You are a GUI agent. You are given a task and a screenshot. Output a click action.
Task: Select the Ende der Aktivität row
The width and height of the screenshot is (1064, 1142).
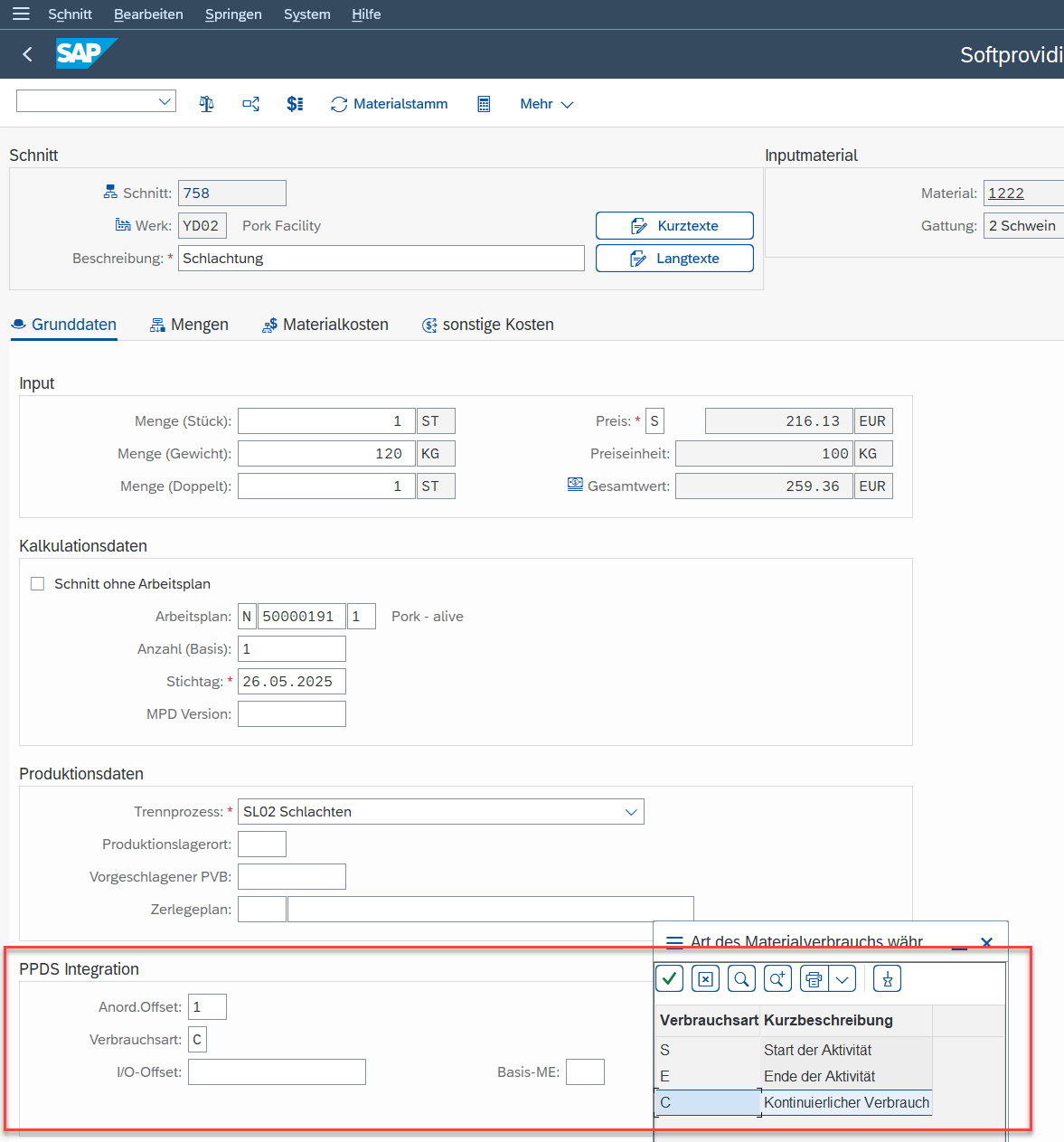click(818, 1076)
